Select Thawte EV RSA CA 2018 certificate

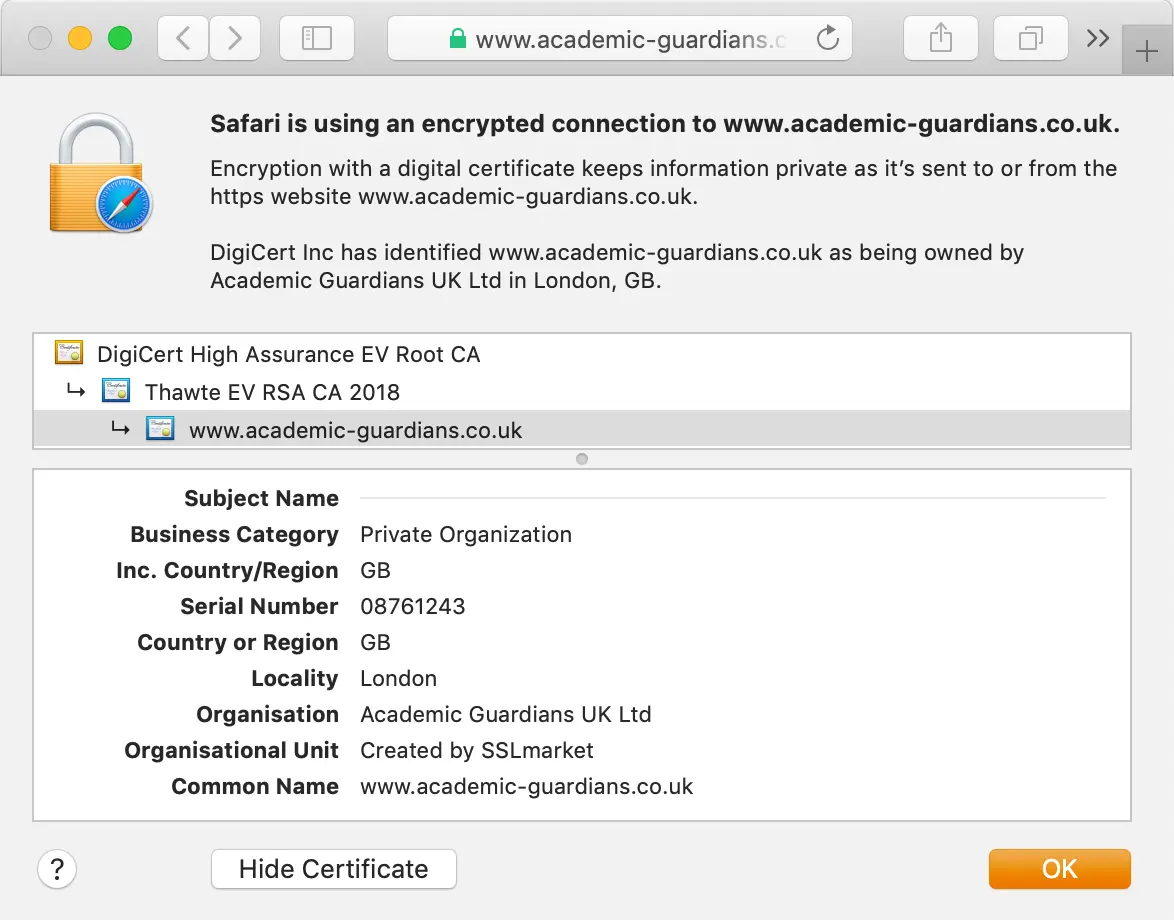click(x=582, y=392)
